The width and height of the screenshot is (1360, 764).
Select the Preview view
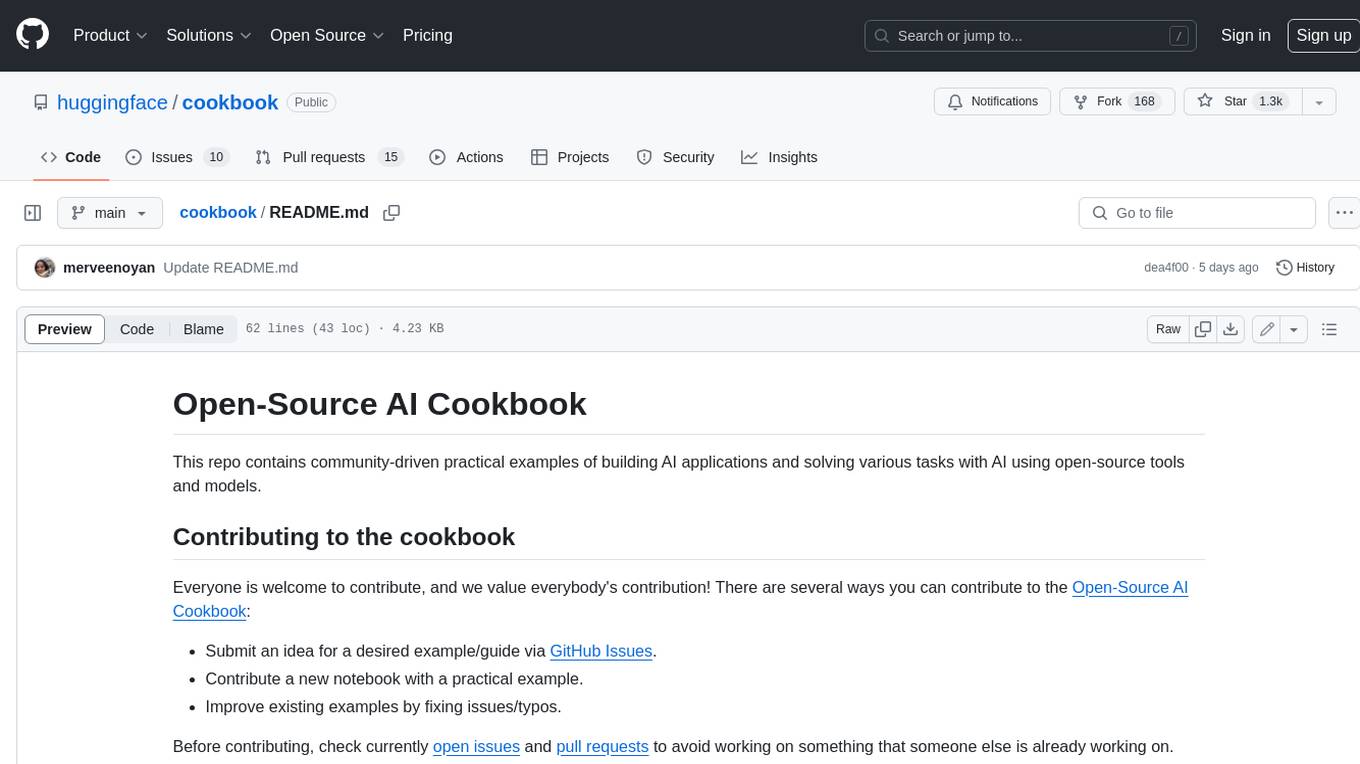click(65, 329)
